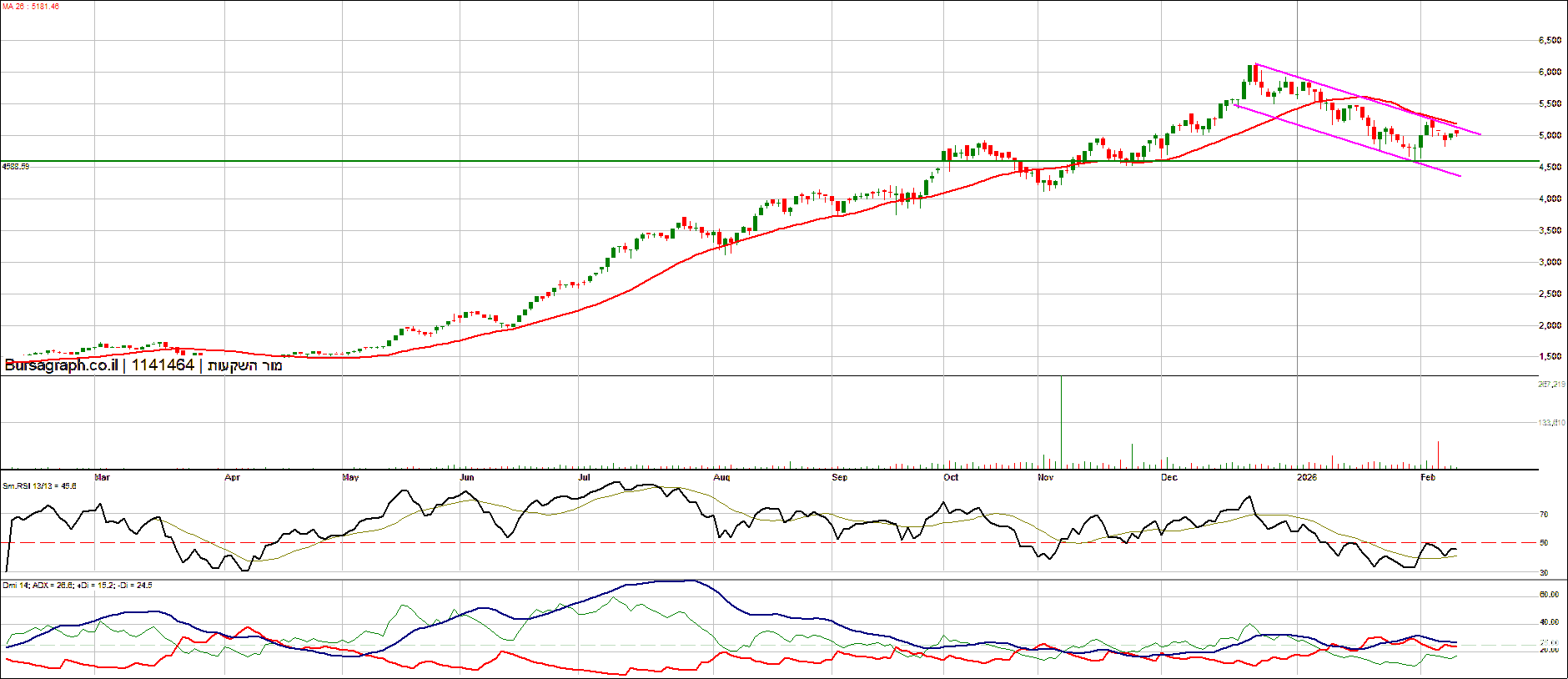Screen dimensions: 1568x679
Task: Select the Dmi 14 ADX indicator label
Action: (x=77, y=586)
